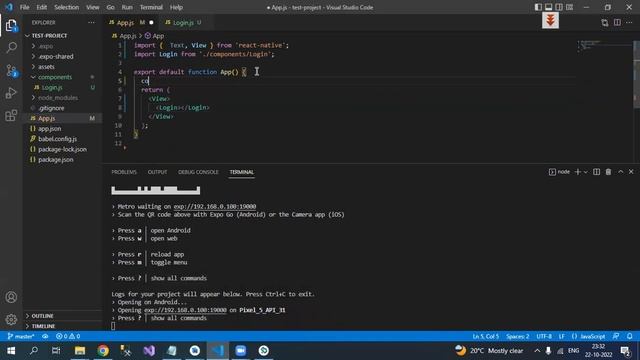Screen dimensions: 640x360
Task: Open the Edit menu
Action: (x=42, y=7)
